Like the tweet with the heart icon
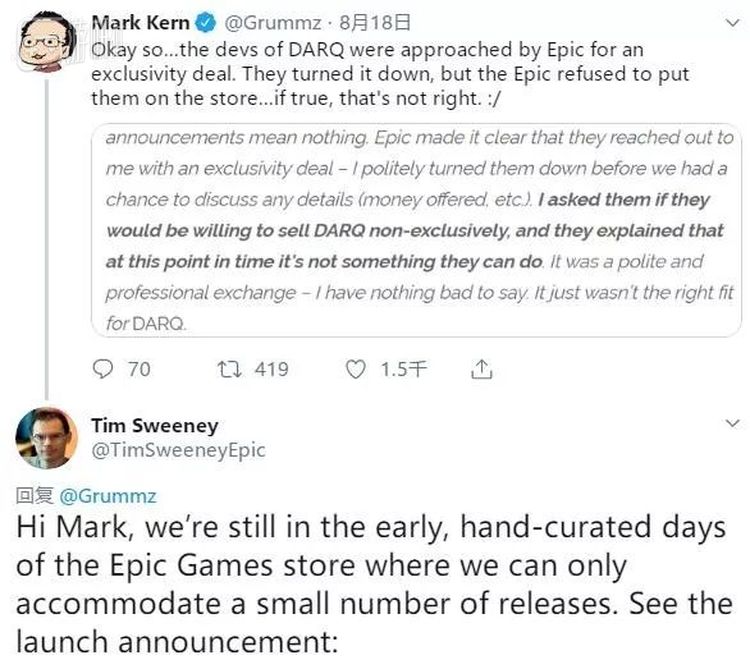This screenshot has width=750, height=669. point(356,370)
